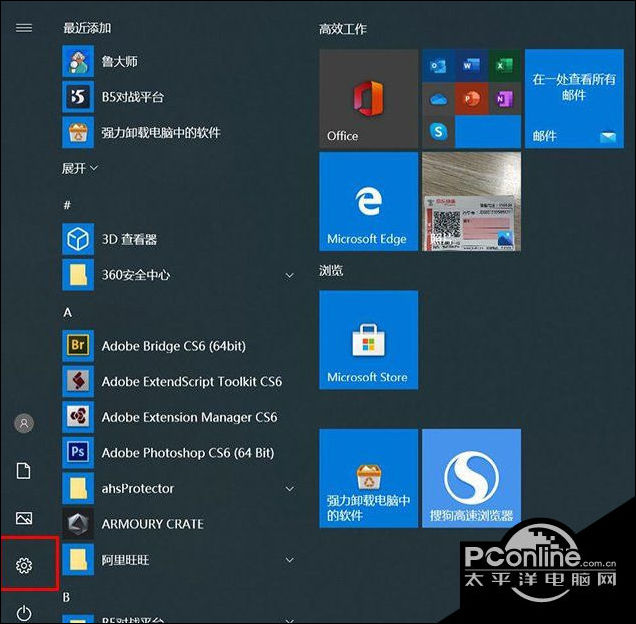This screenshot has height=624, width=636.
Task: Launch Adobe Extension Manager CS6 icon
Action: (78, 417)
